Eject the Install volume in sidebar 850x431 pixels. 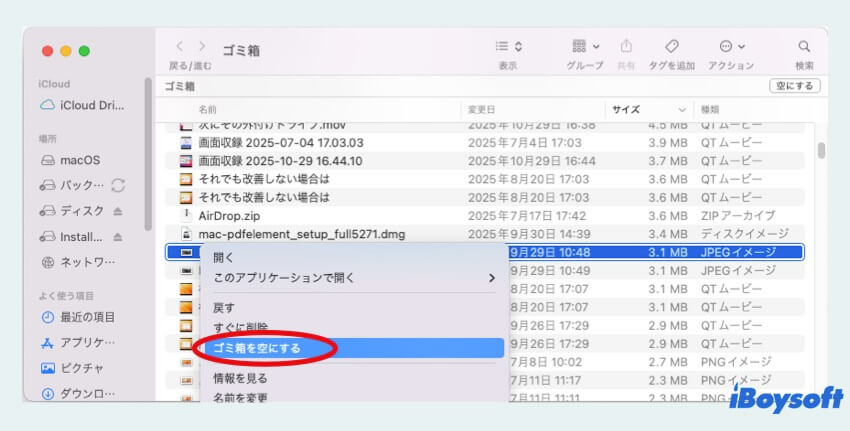point(118,237)
